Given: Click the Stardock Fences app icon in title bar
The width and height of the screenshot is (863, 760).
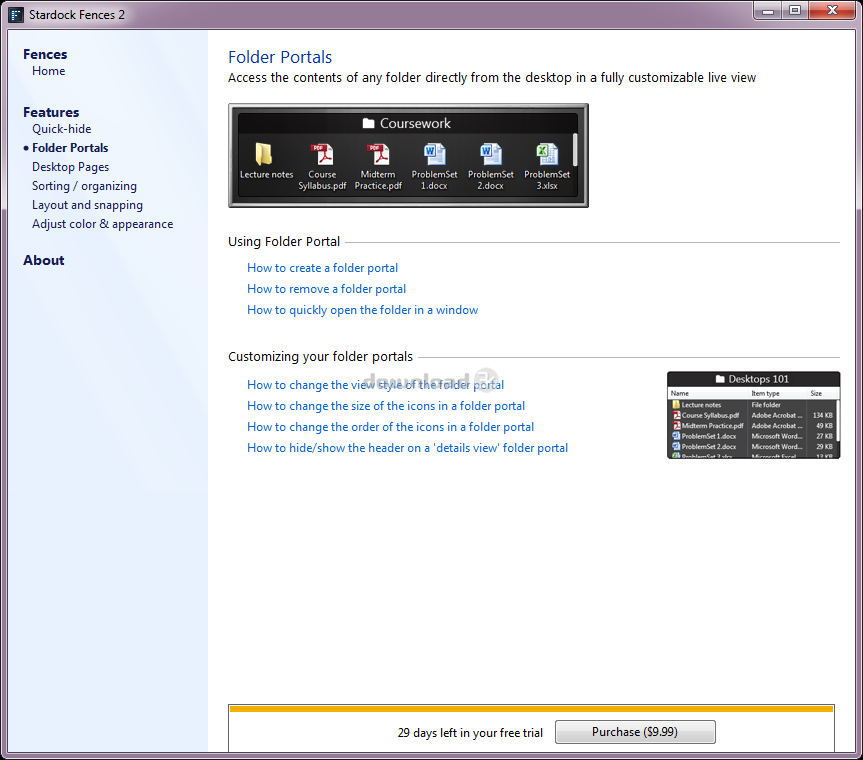Looking at the screenshot, I should pyautogui.click(x=17, y=14).
